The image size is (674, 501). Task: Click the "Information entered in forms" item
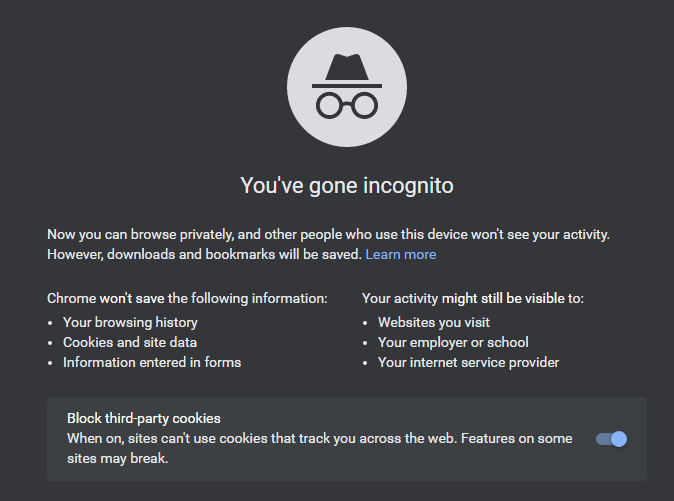pos(152,362)
